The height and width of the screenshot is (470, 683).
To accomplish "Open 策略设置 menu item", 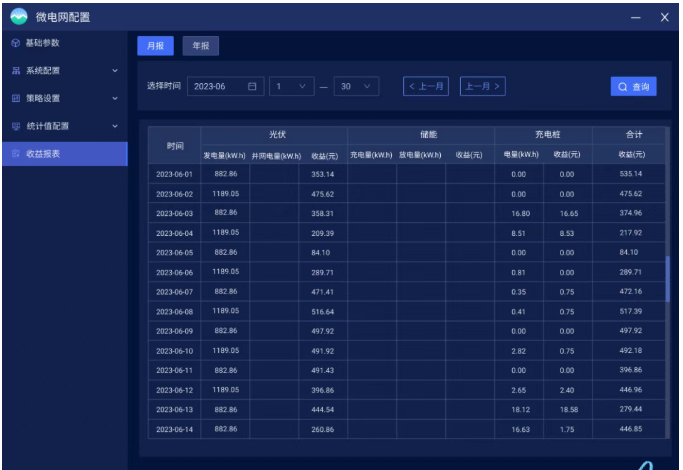I will click(65, 98).
